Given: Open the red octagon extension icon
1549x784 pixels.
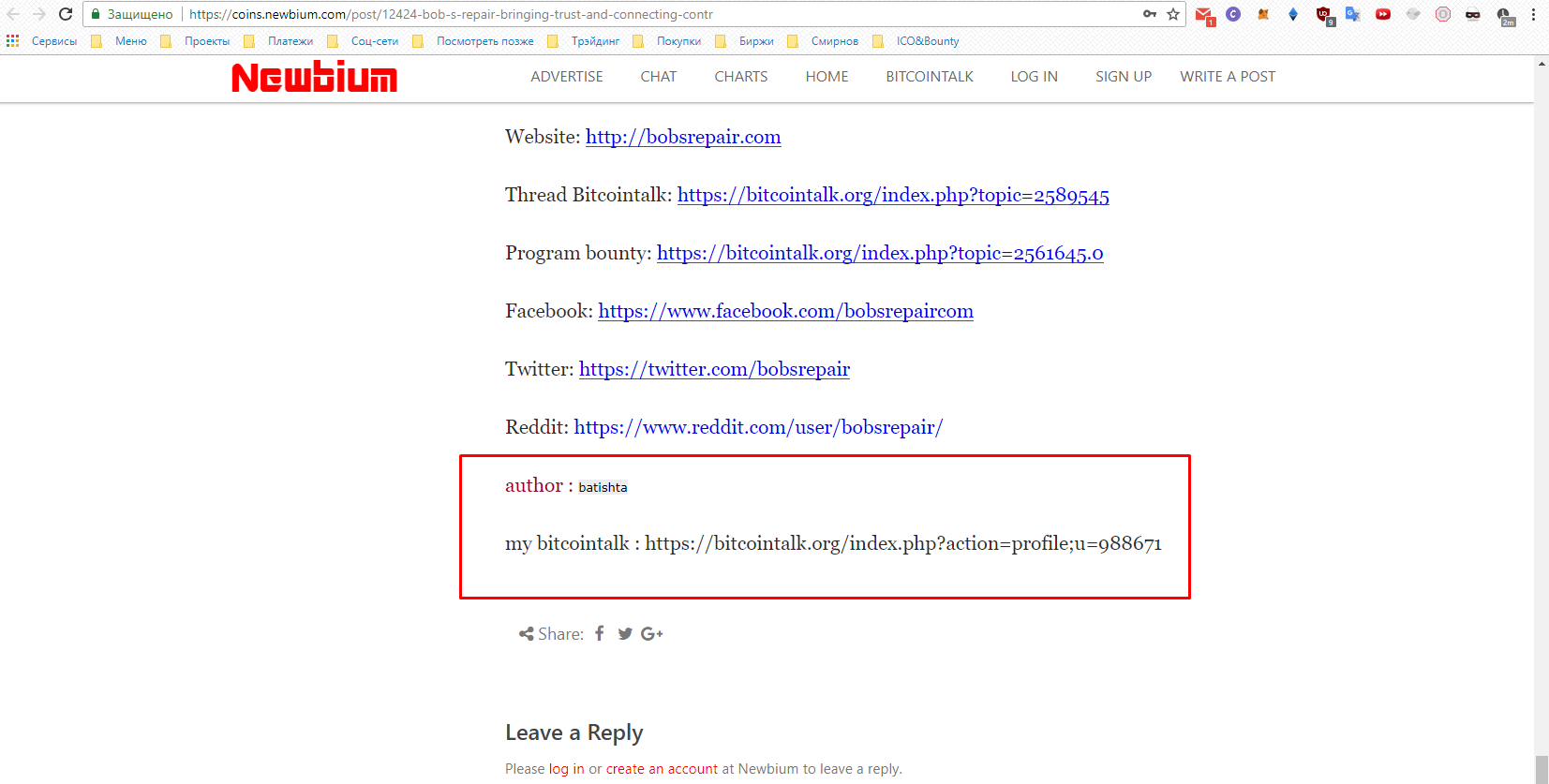Looking at the screenshot, I should coord(1443,14).
